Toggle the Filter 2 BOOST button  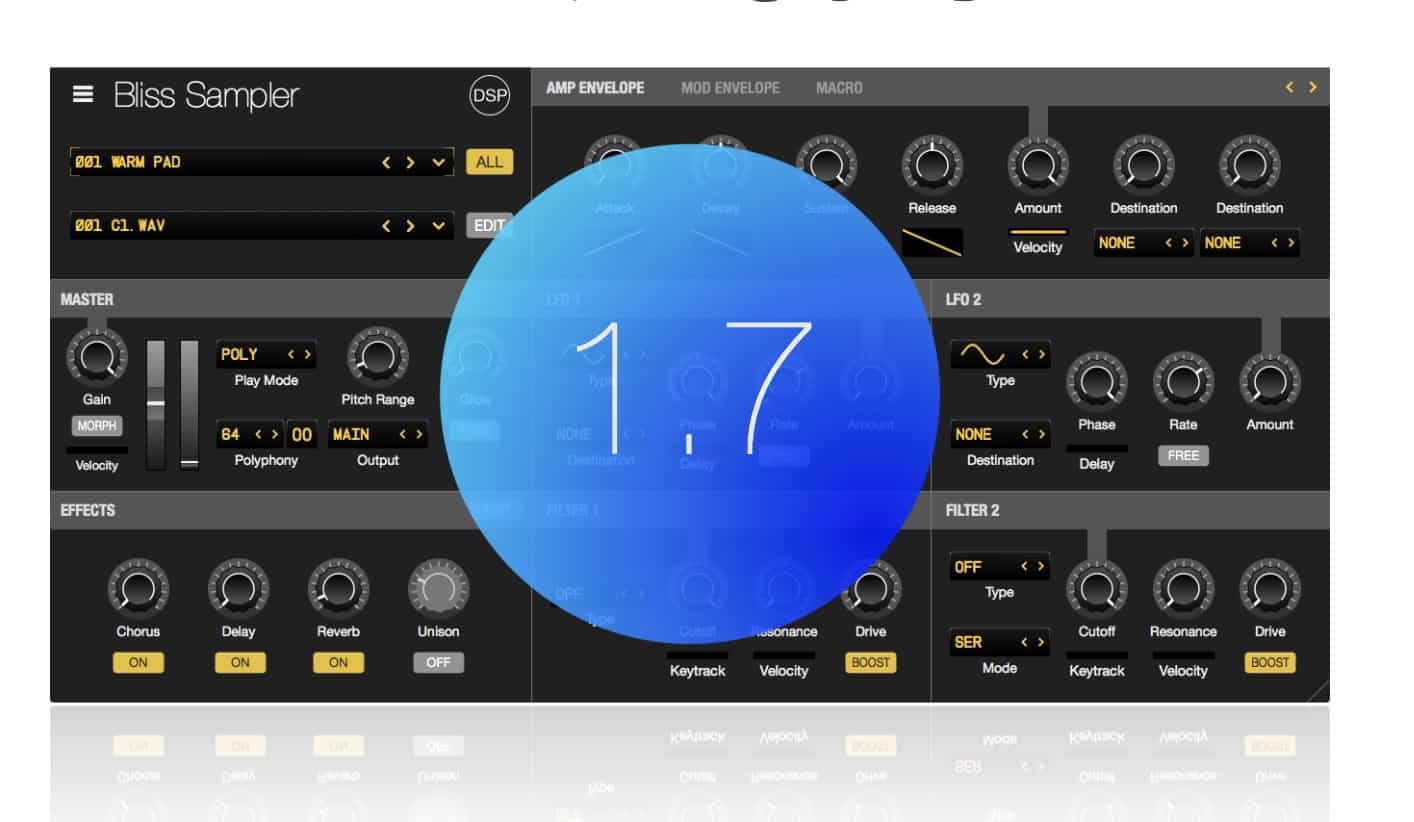point(1270,662)
